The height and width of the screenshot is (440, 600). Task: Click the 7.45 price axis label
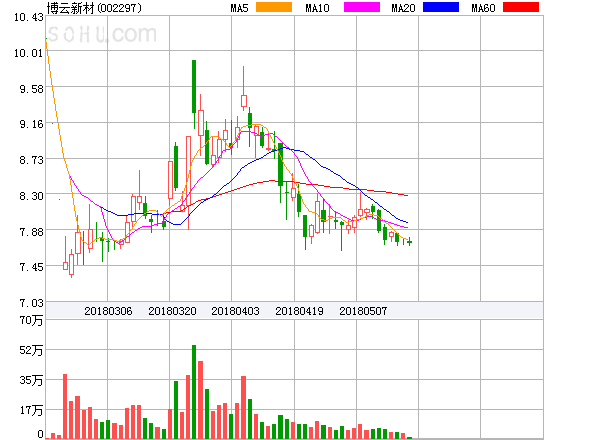click(x=31, y=267)
